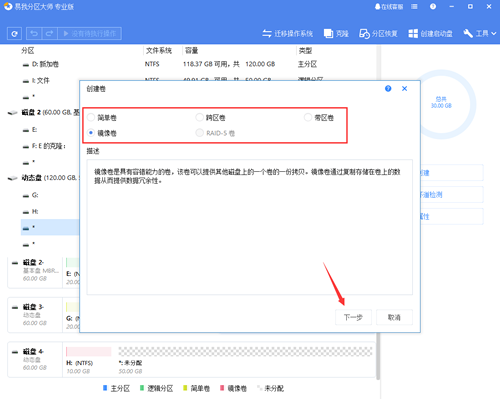Open the hamburger menu in title bar
This screenshot has width=500, height=399.
[414, 7]
